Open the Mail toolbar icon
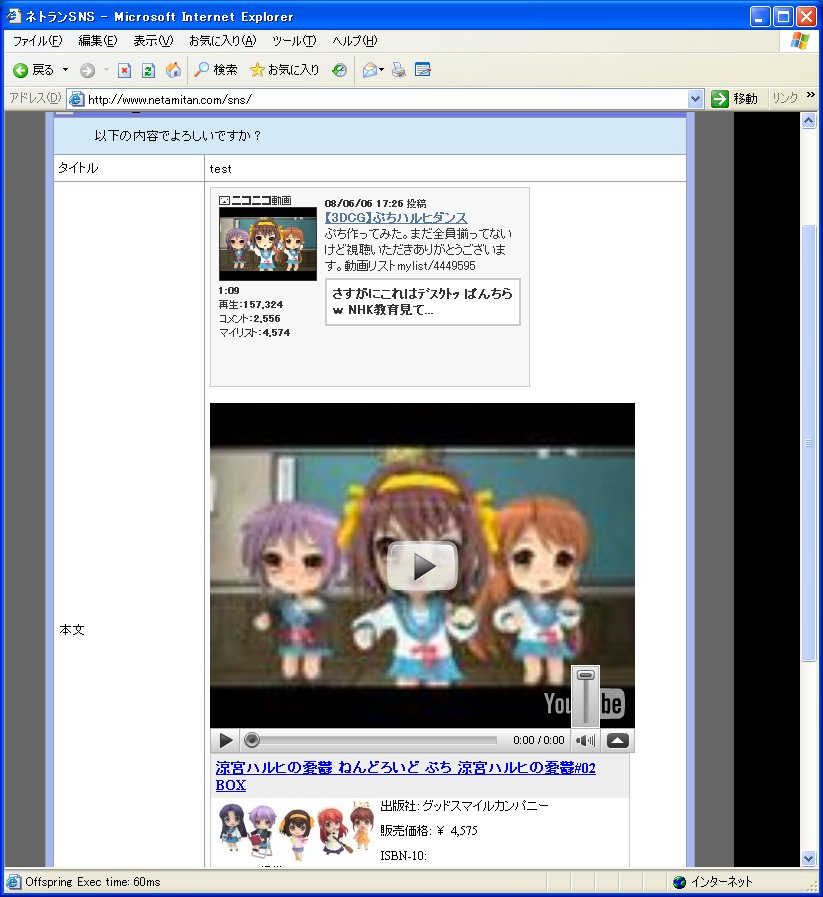Image resolution: width=823 pixels, height=897 pixels. tap(369, 70)
